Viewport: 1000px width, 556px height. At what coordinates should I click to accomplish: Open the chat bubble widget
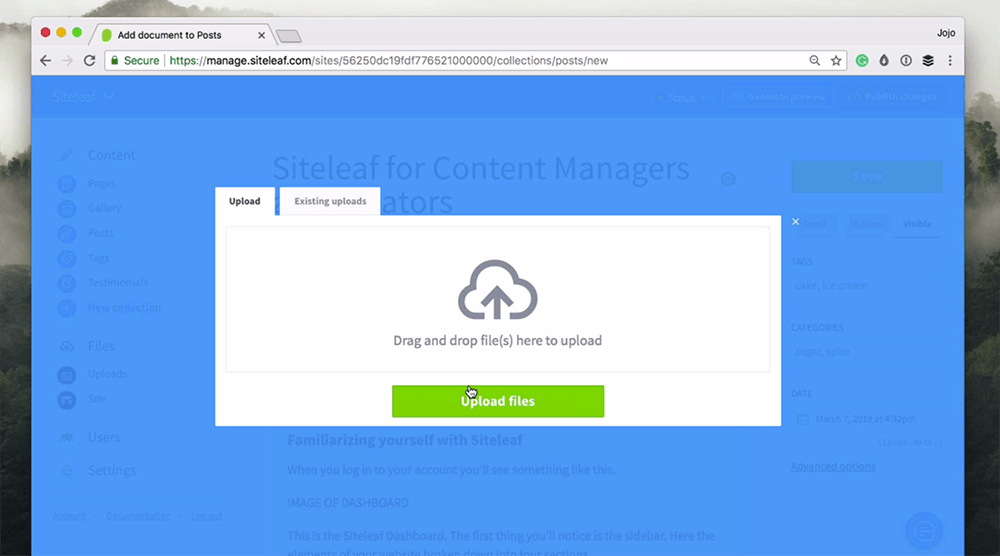(x=923, y=530)
